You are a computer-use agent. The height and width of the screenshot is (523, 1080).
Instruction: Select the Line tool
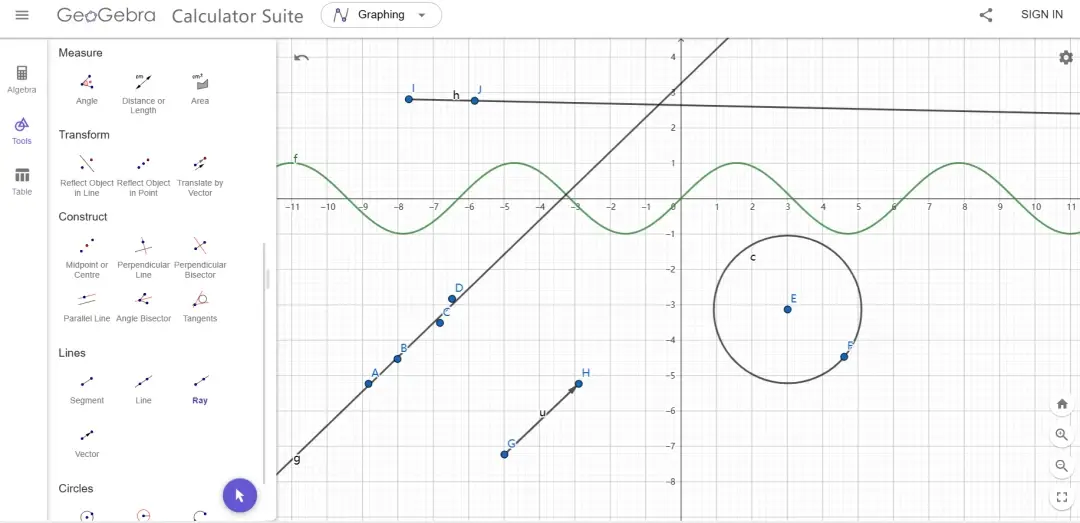(143, 389)
